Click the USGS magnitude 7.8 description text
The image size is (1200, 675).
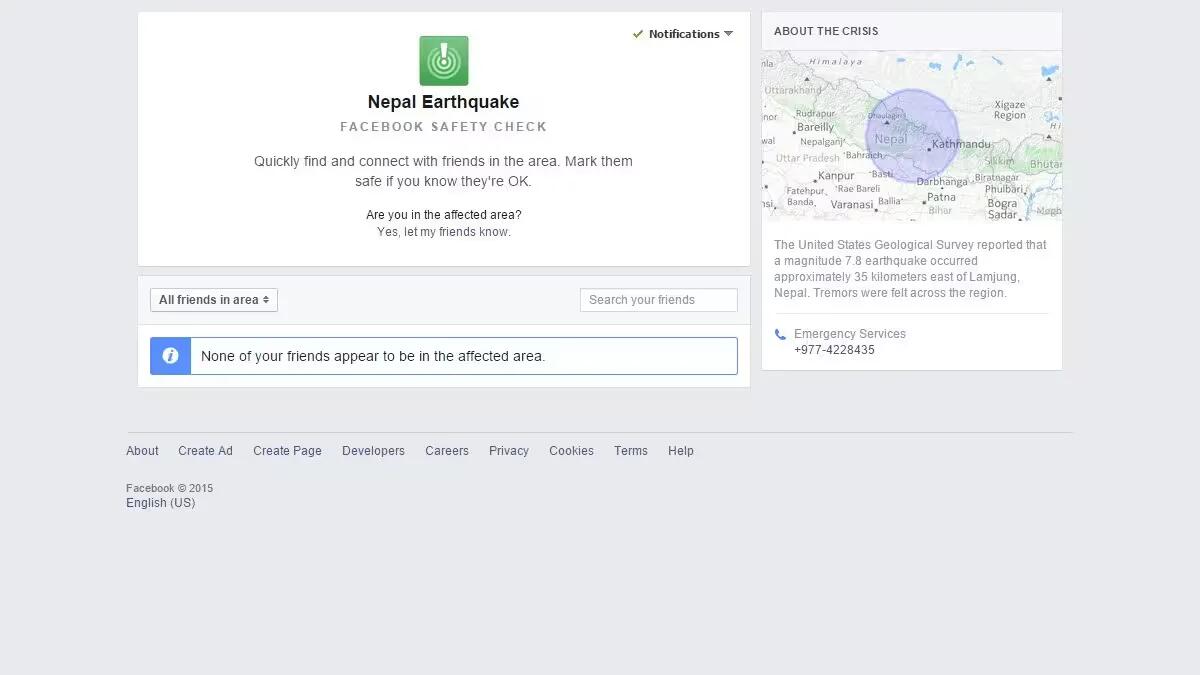tap(911, 269)
